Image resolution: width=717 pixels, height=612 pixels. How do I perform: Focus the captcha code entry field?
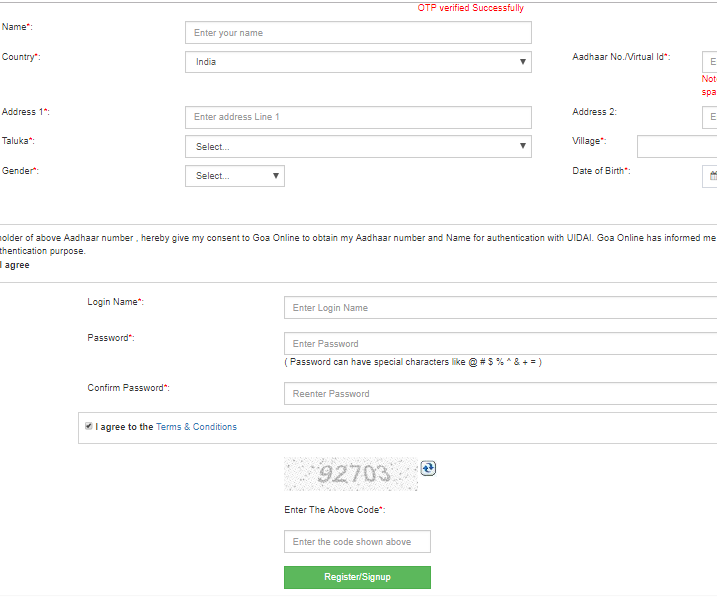click(357, 542)
